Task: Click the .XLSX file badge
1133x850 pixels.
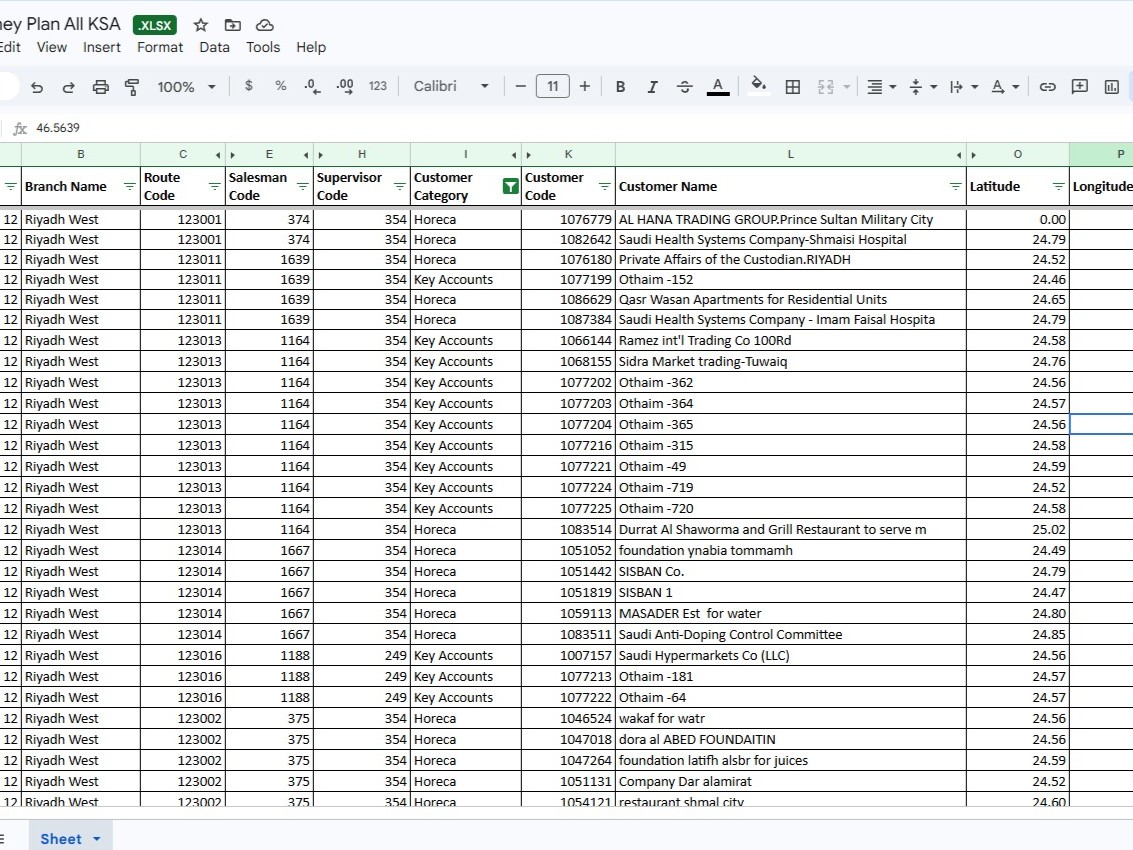Action: click(155, 25)
